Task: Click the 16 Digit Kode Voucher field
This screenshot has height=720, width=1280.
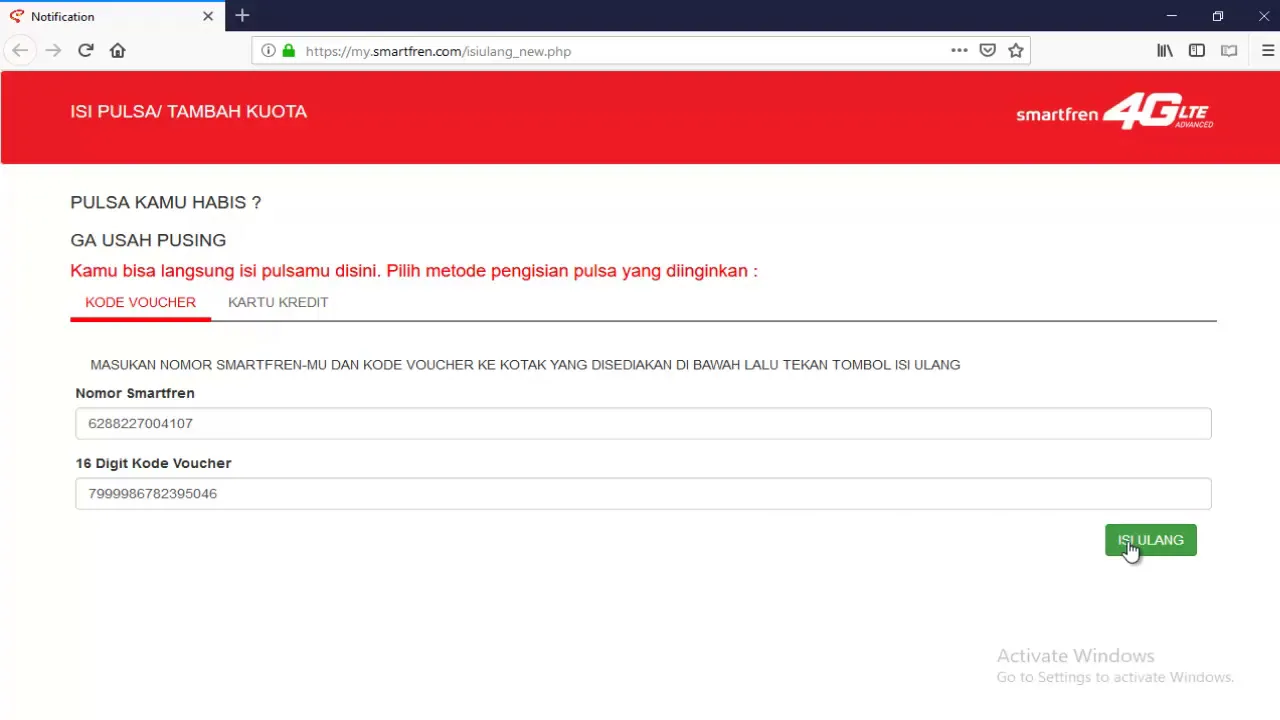Action: tap(643, 493)
